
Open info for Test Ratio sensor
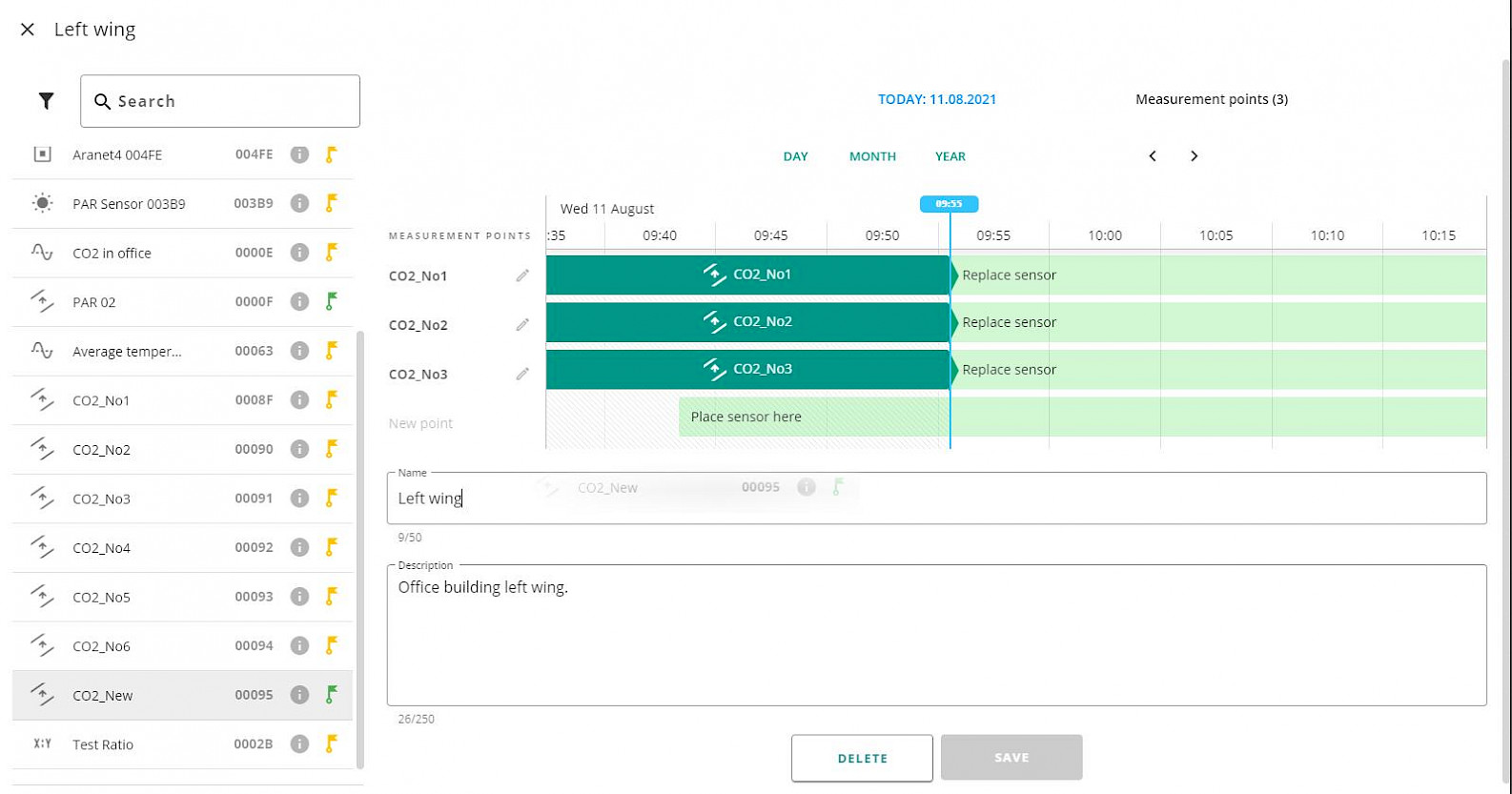pos(299,743)
